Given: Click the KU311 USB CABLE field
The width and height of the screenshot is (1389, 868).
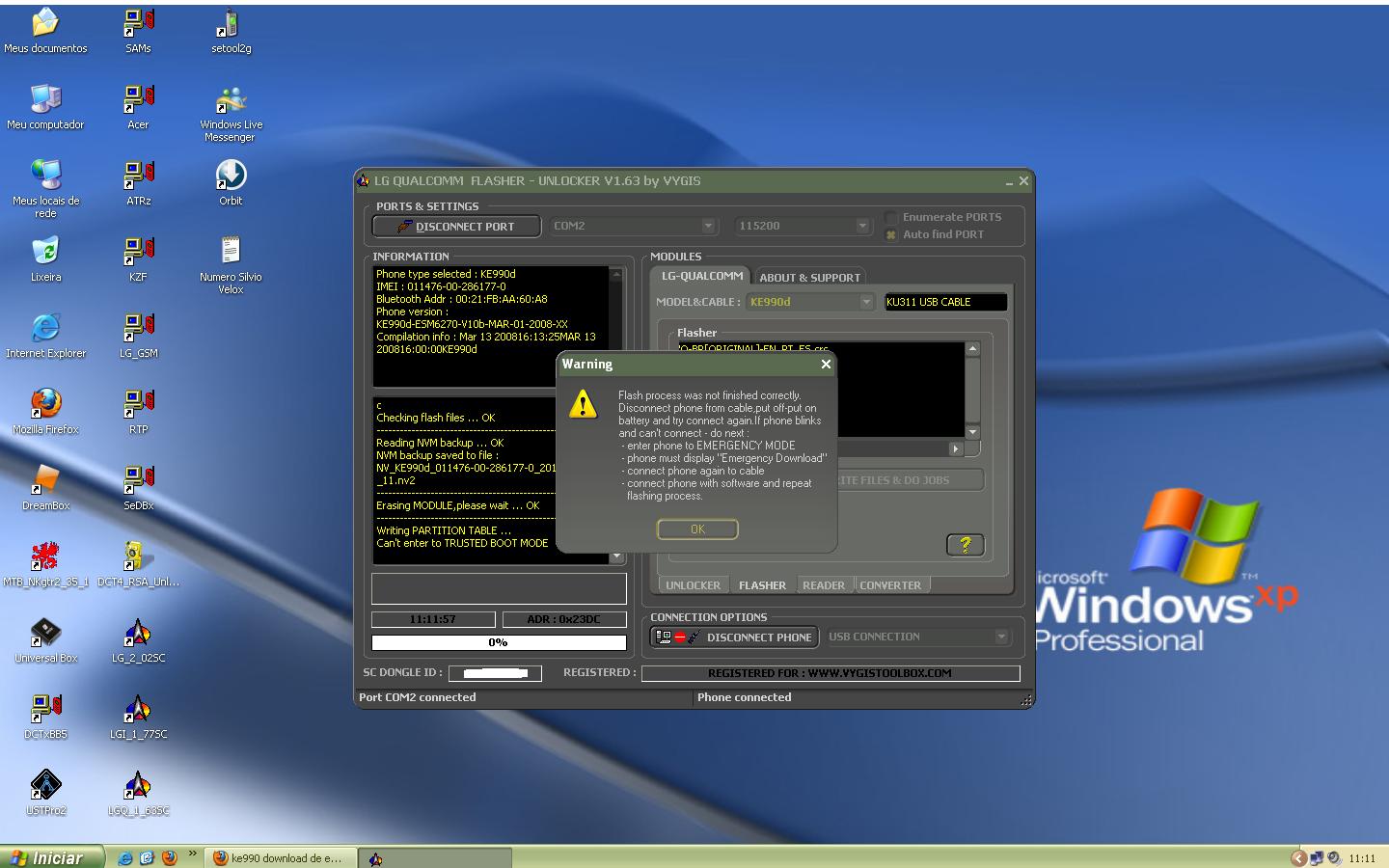Looking at the screenshot, I should point(945,302).
